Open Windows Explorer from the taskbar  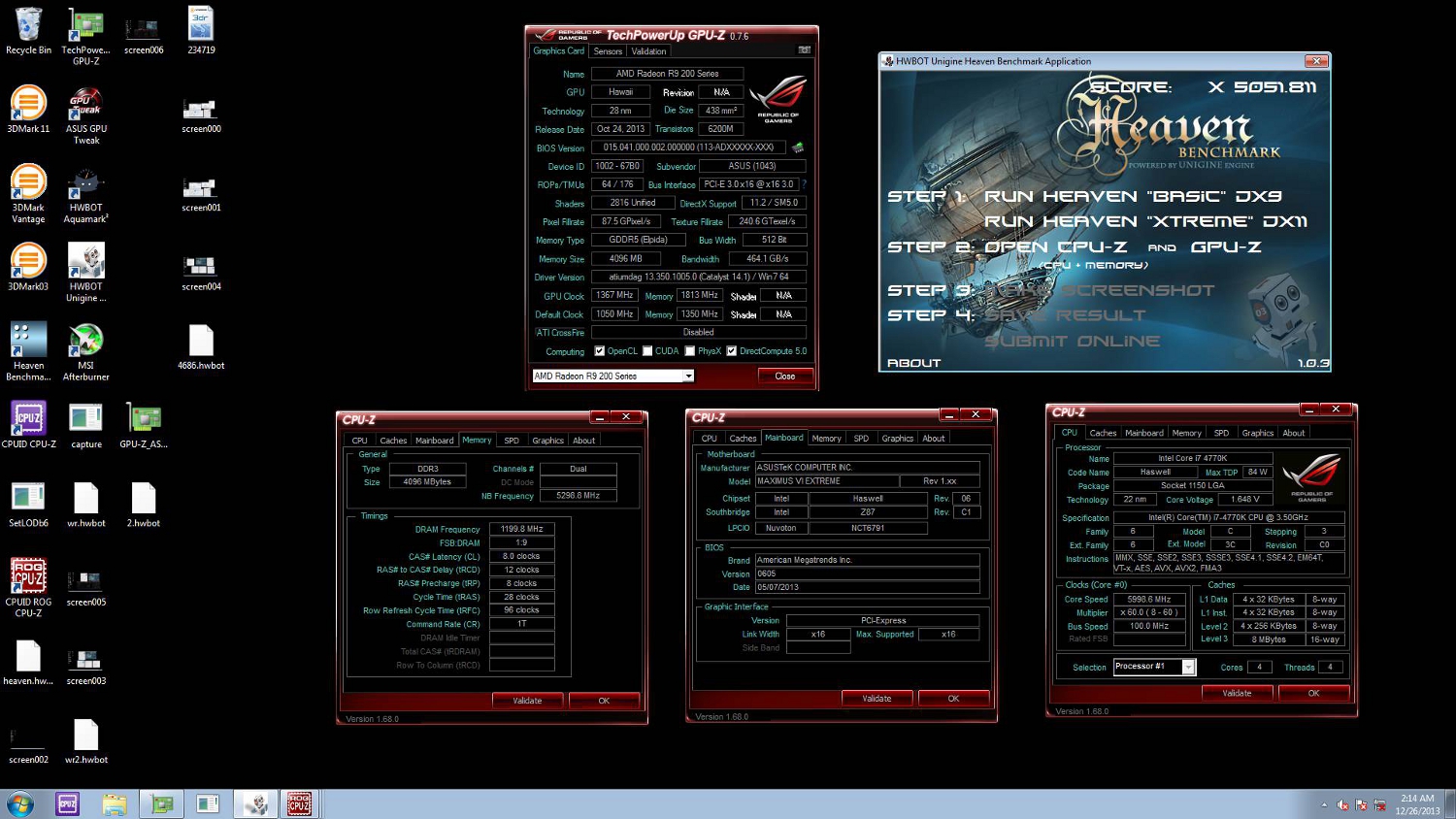[x=114, y=803]
